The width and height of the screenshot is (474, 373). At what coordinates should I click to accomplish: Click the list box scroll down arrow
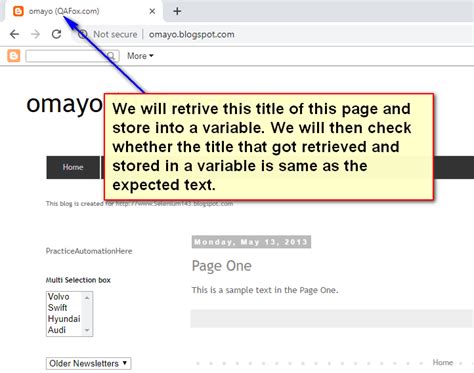coord(87,330)
